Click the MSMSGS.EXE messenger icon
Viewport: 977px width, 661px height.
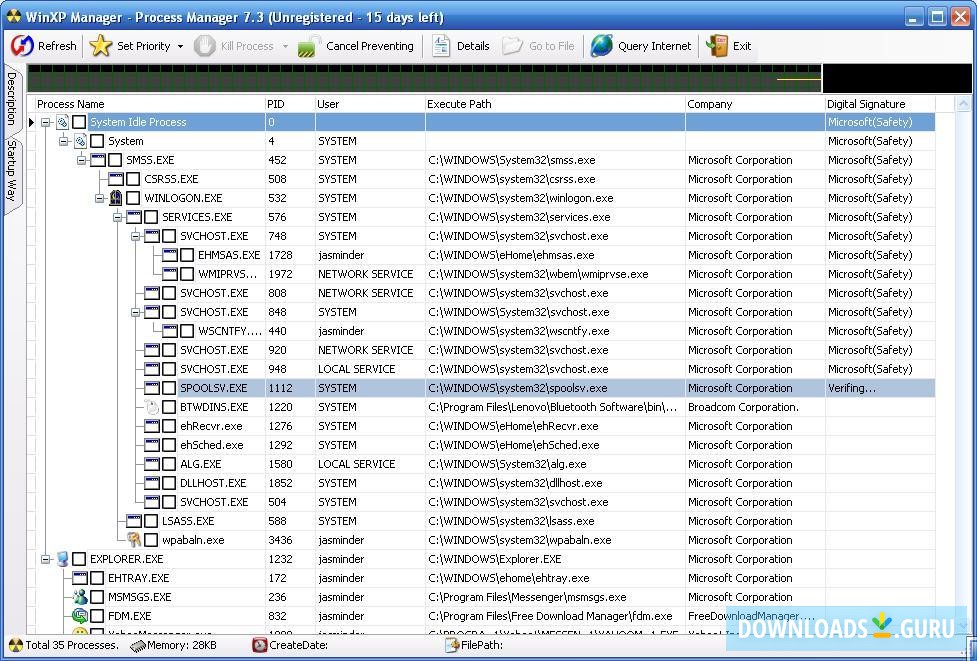click(x=80, y=597)
